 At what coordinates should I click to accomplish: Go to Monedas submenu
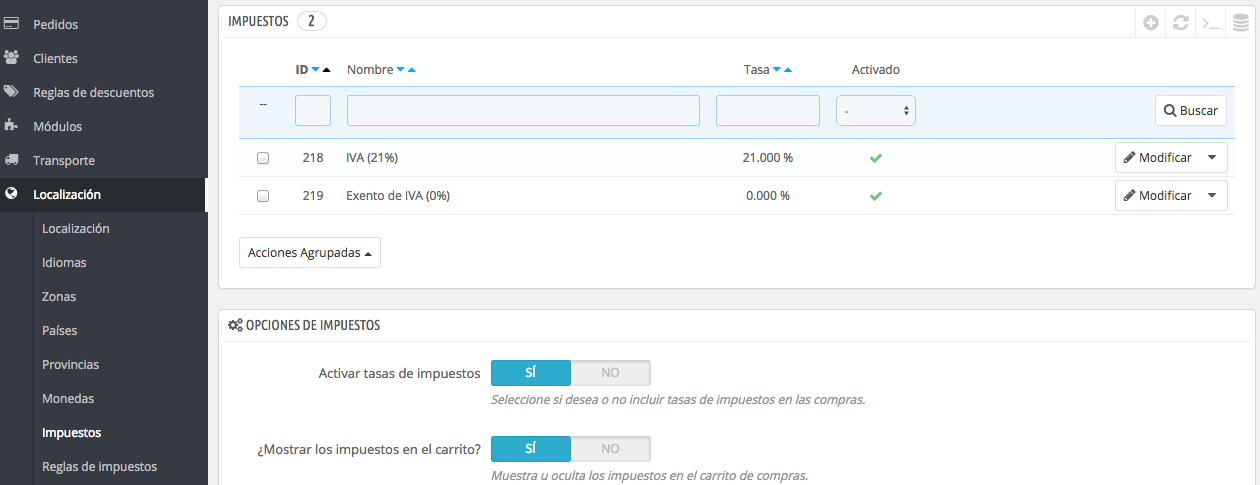coord(68,399)
